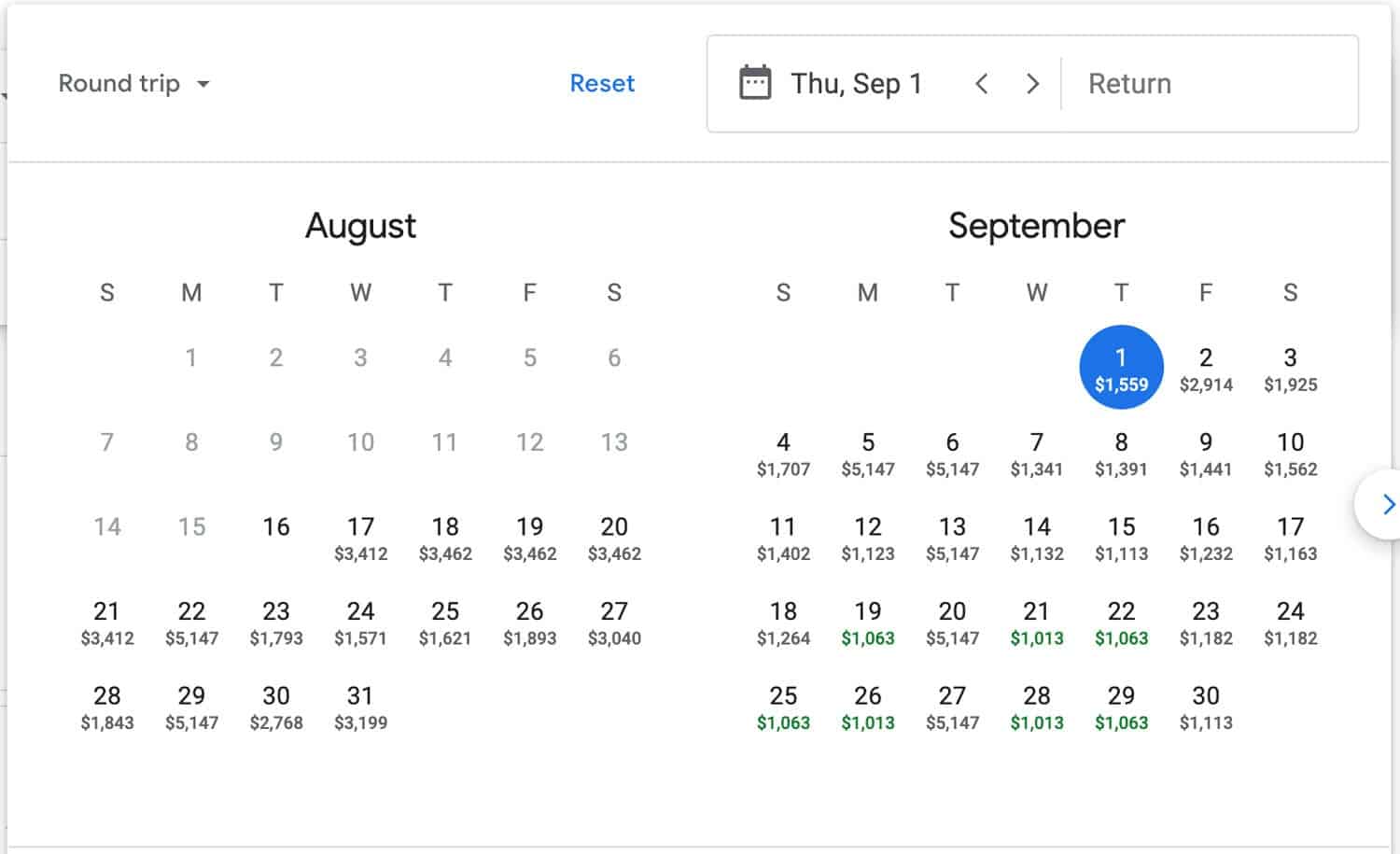Choose September 15 at $1,113
The width and height of the screenshot is (1400, 854).
click(x=1121, y=538)
